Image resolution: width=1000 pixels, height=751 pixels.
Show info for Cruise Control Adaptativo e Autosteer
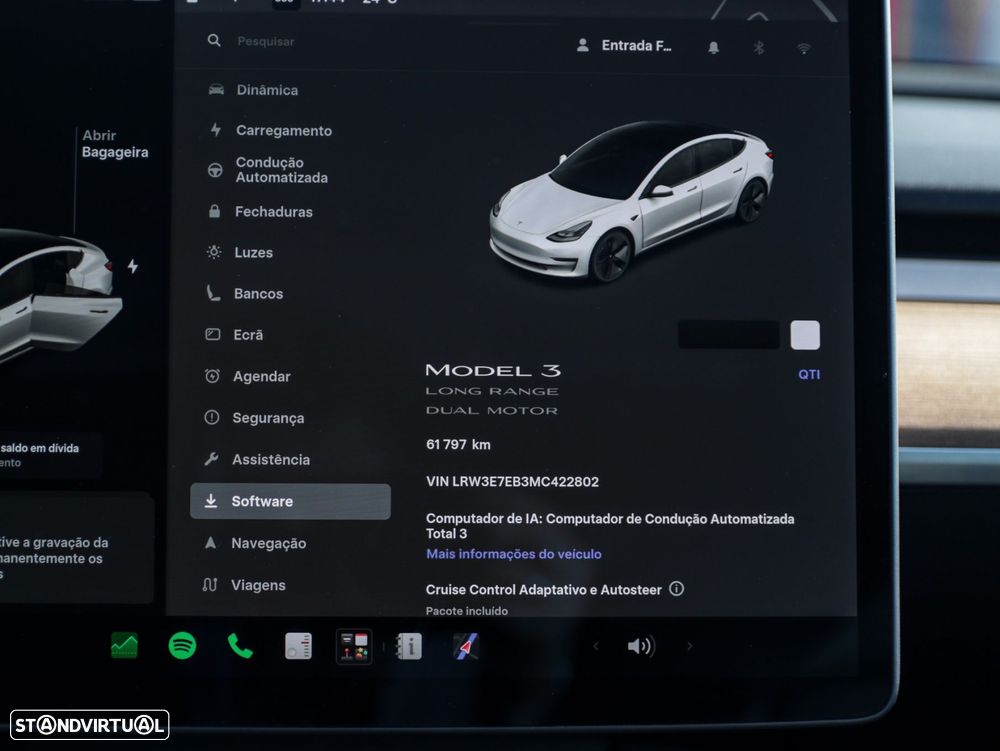tap(677, 589)
